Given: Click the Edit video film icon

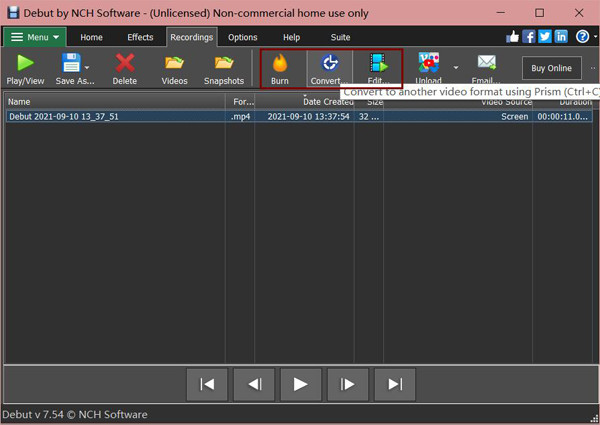Looking at the screenshot, I should tap(378, 63).
